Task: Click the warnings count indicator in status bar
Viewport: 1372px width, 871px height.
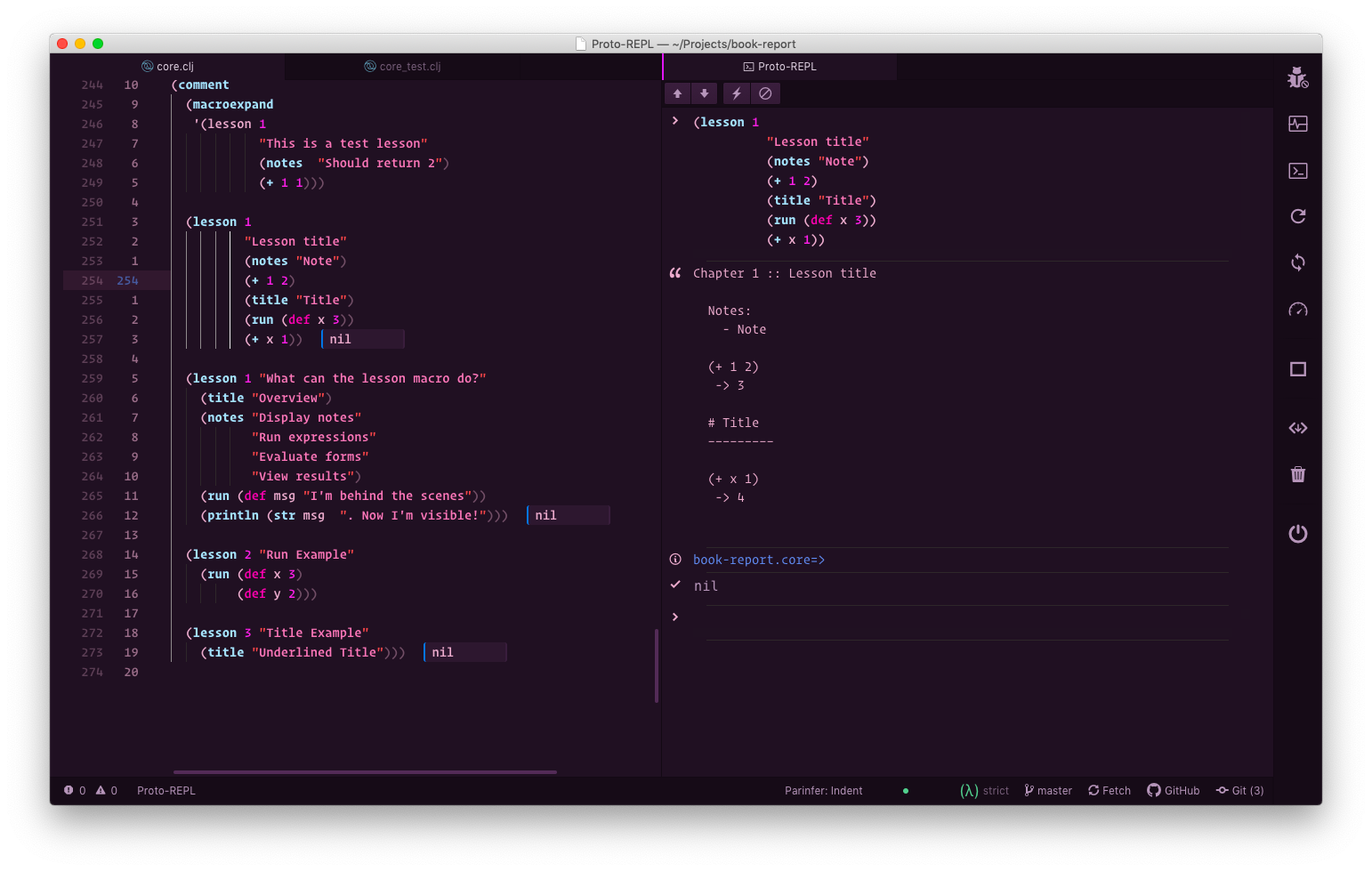Action: (106, 790)
